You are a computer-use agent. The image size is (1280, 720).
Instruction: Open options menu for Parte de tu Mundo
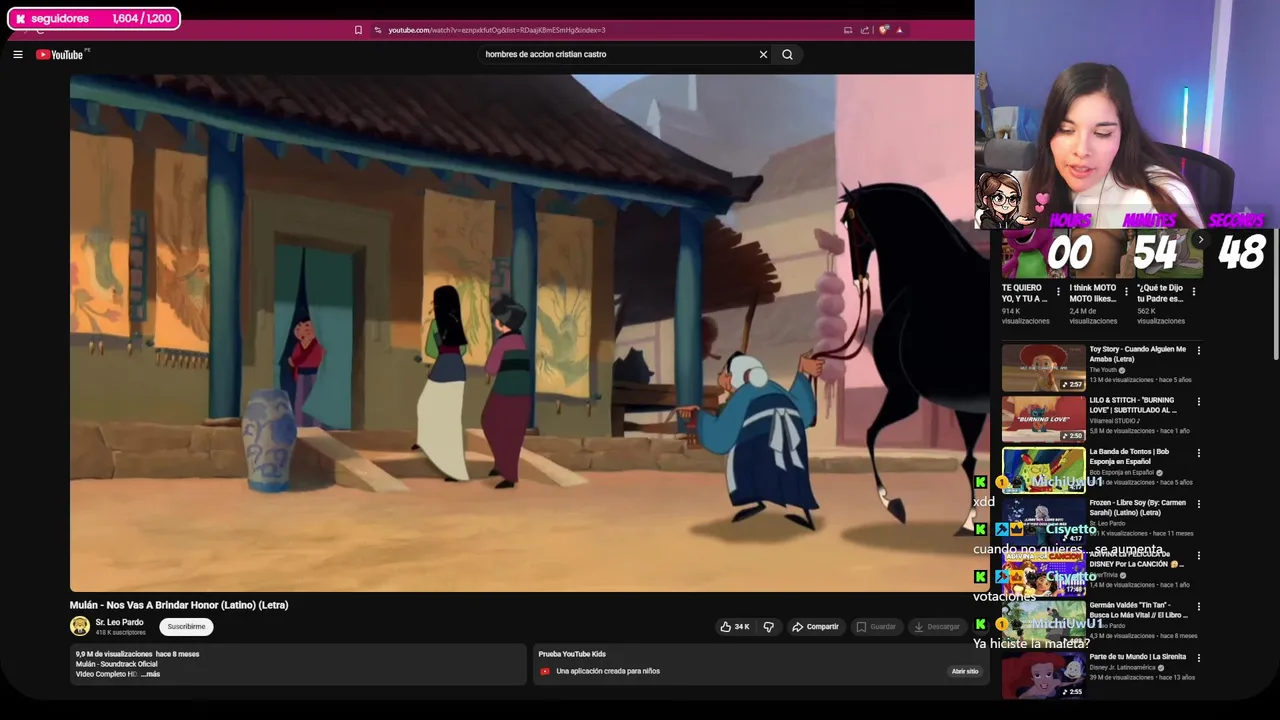click(x=1198, y=658)
